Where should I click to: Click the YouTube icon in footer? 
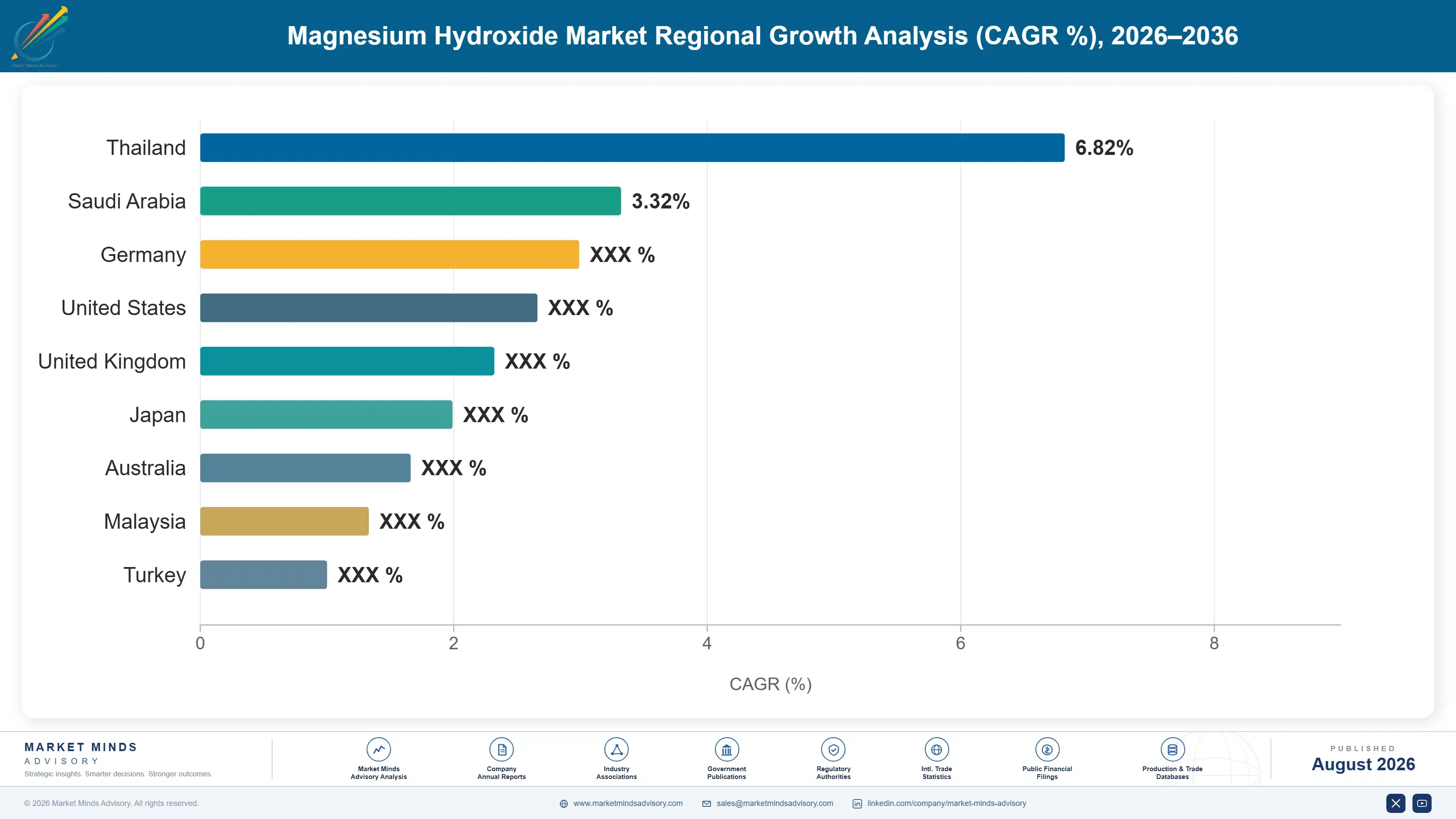click(x=1422, y=803)
